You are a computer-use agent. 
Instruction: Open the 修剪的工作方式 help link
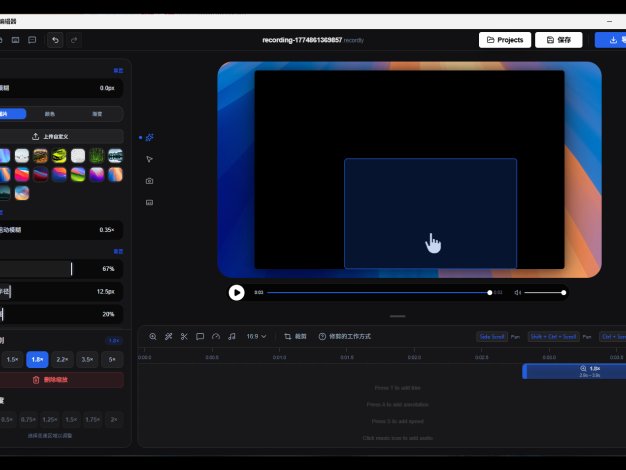tap(345, 337)
